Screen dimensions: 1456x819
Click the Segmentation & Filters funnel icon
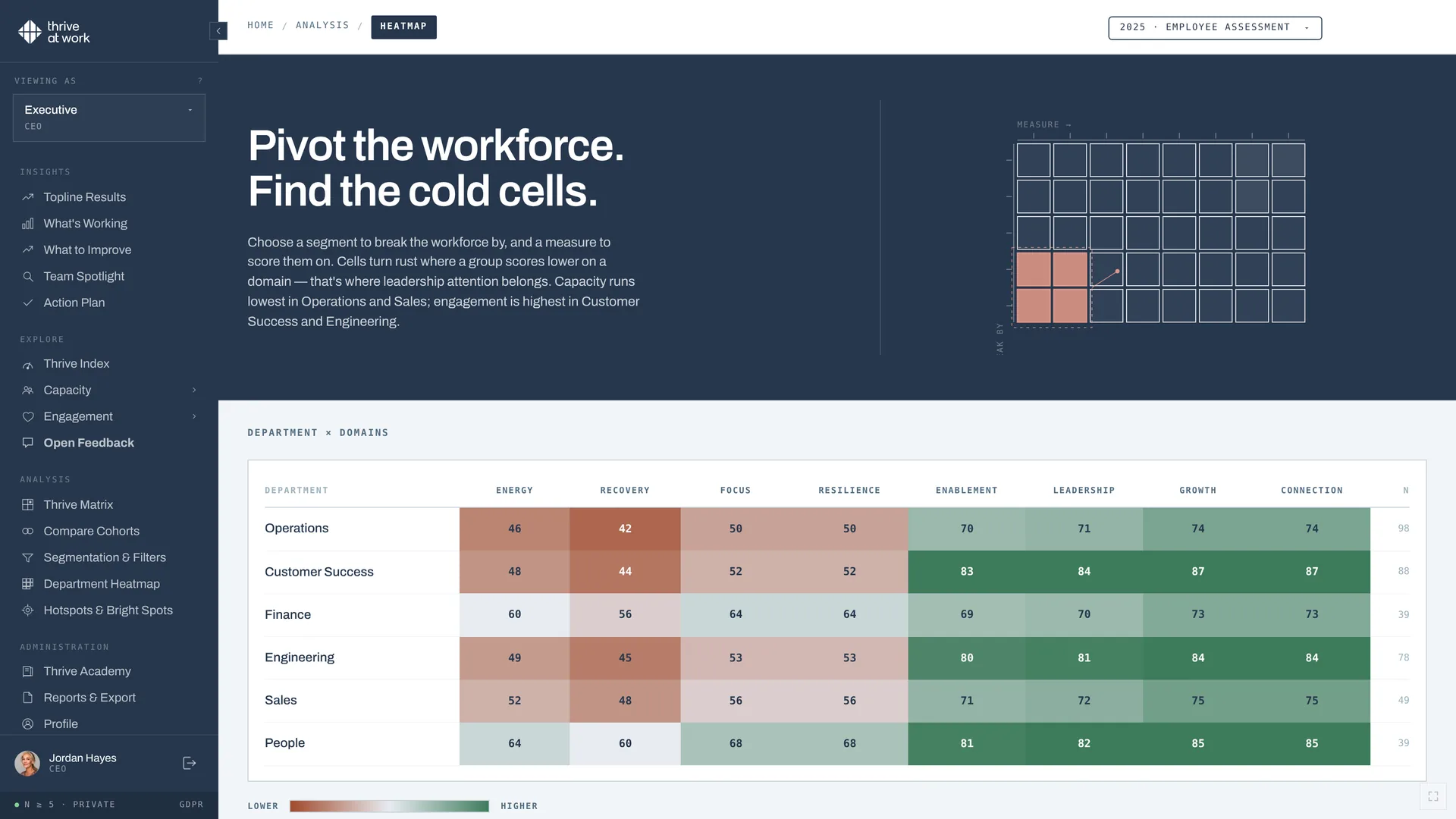click(x=28, y=557)
